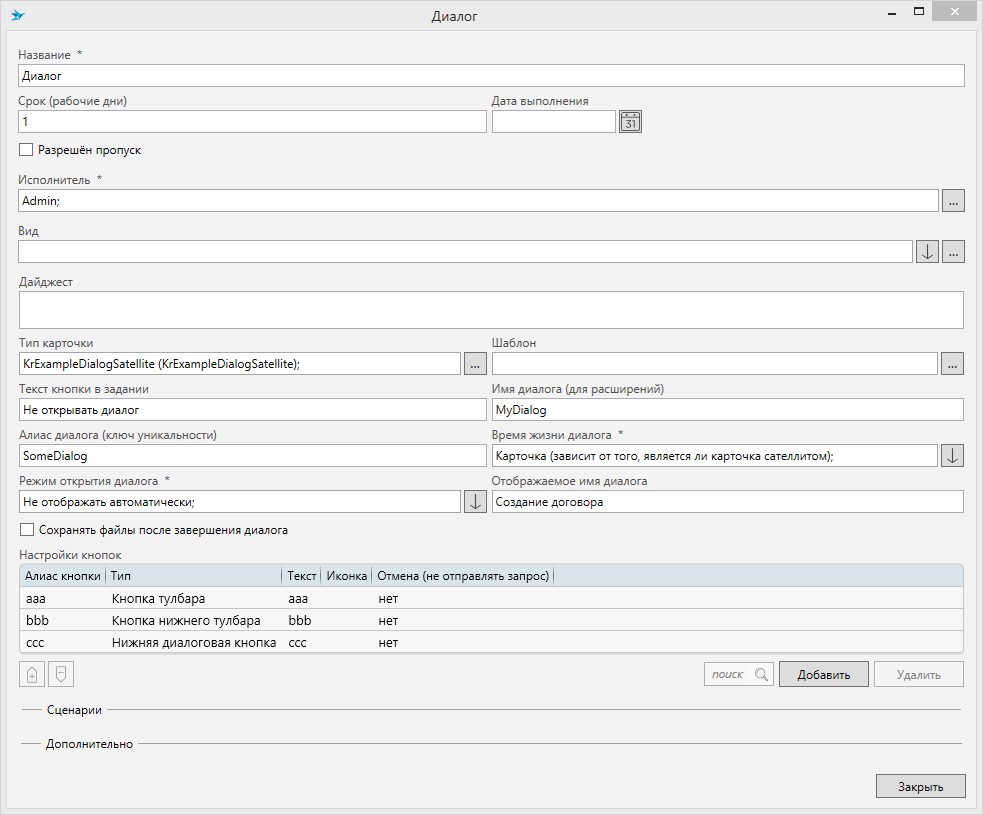Enable the Разрешён пропуск checkbox
This screenshot has height=815, width=983.
coord(27,150)
